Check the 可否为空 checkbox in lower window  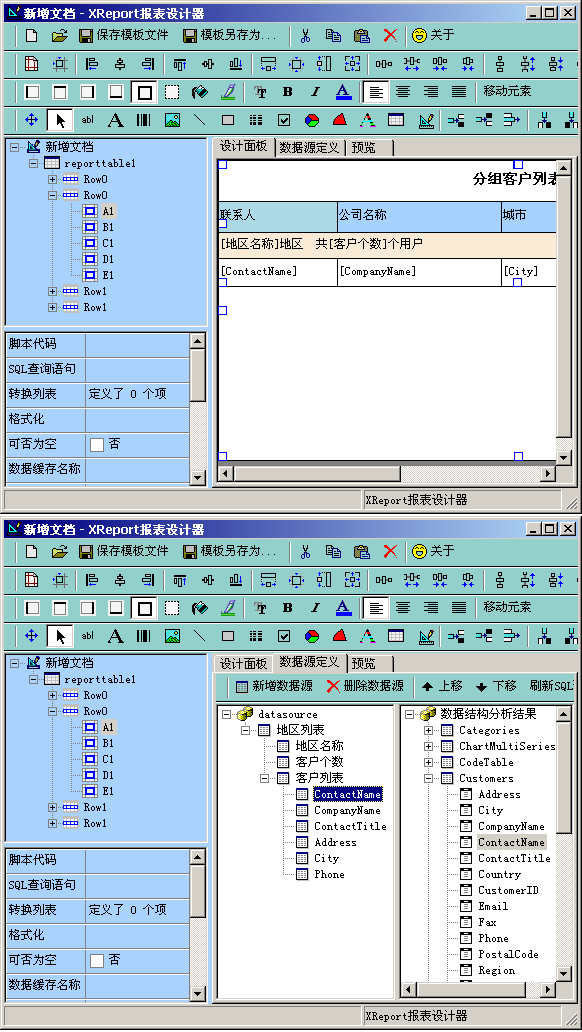[97, 961]
